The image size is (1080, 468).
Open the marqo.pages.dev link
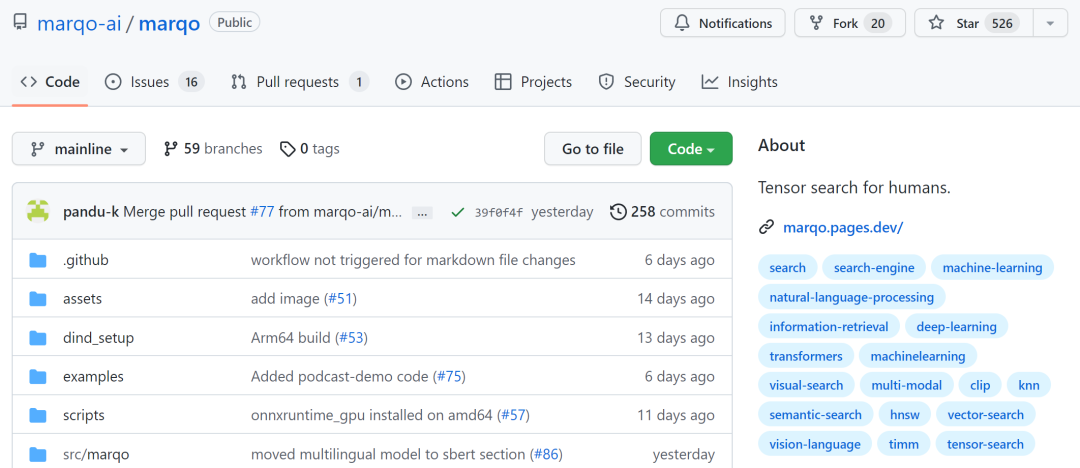coord(843,227)
